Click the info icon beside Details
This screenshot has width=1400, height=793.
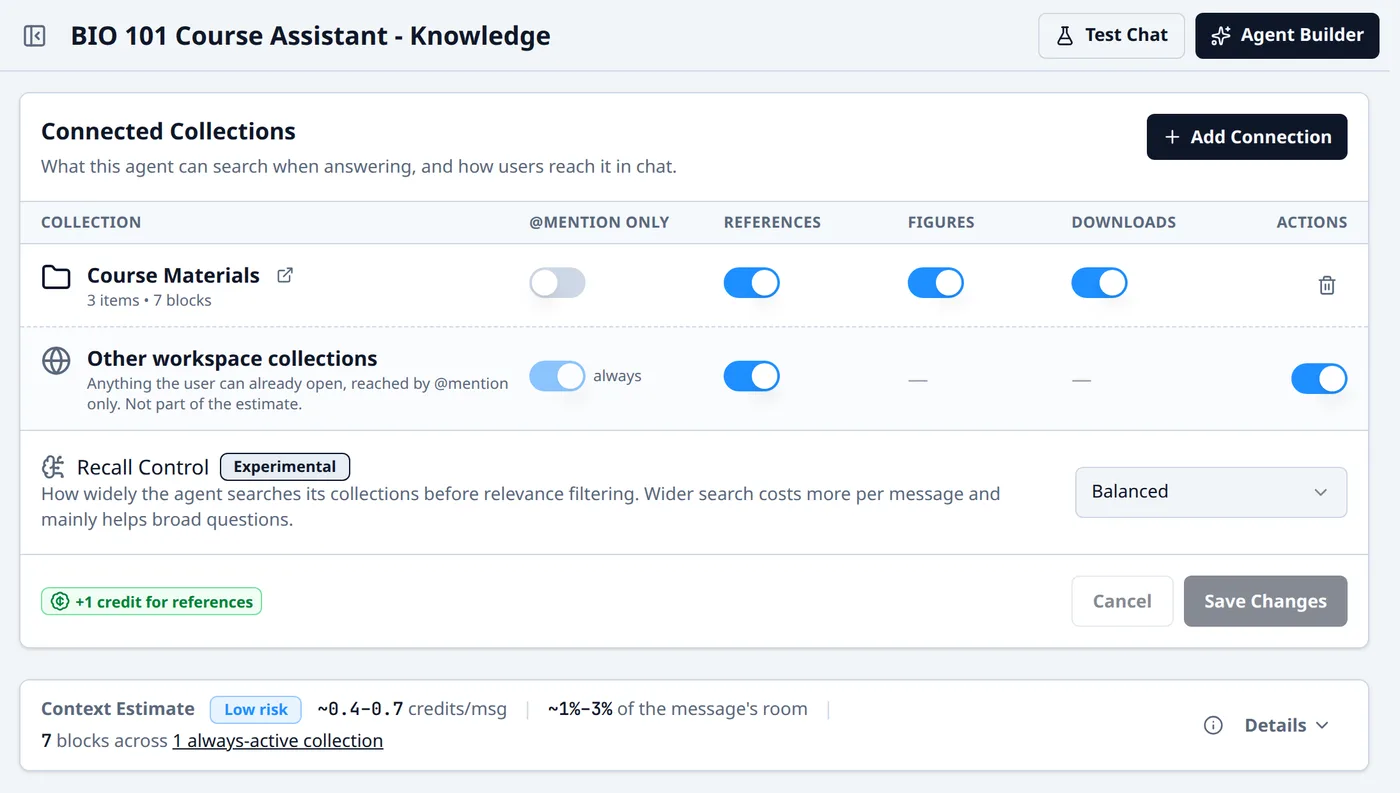point(1213,725)
